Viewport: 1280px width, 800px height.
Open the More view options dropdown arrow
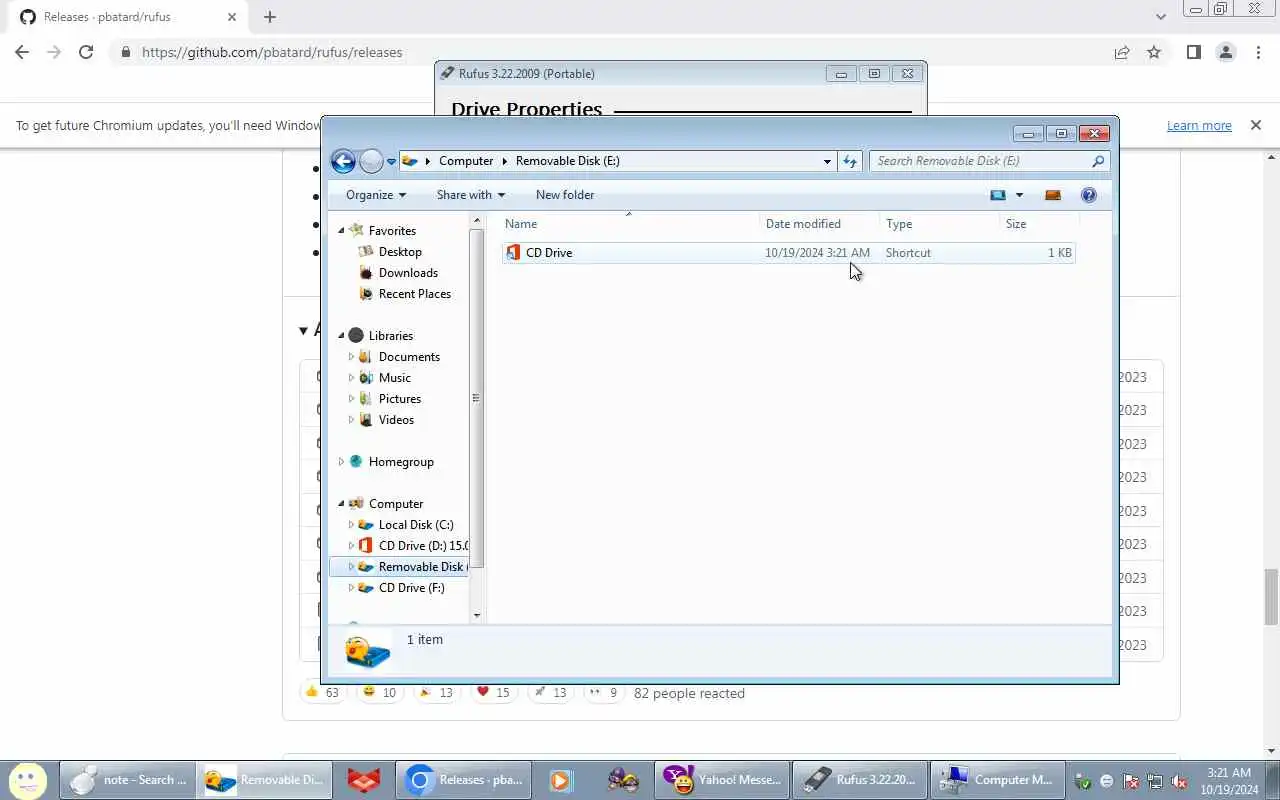[x=1019, y=195]
